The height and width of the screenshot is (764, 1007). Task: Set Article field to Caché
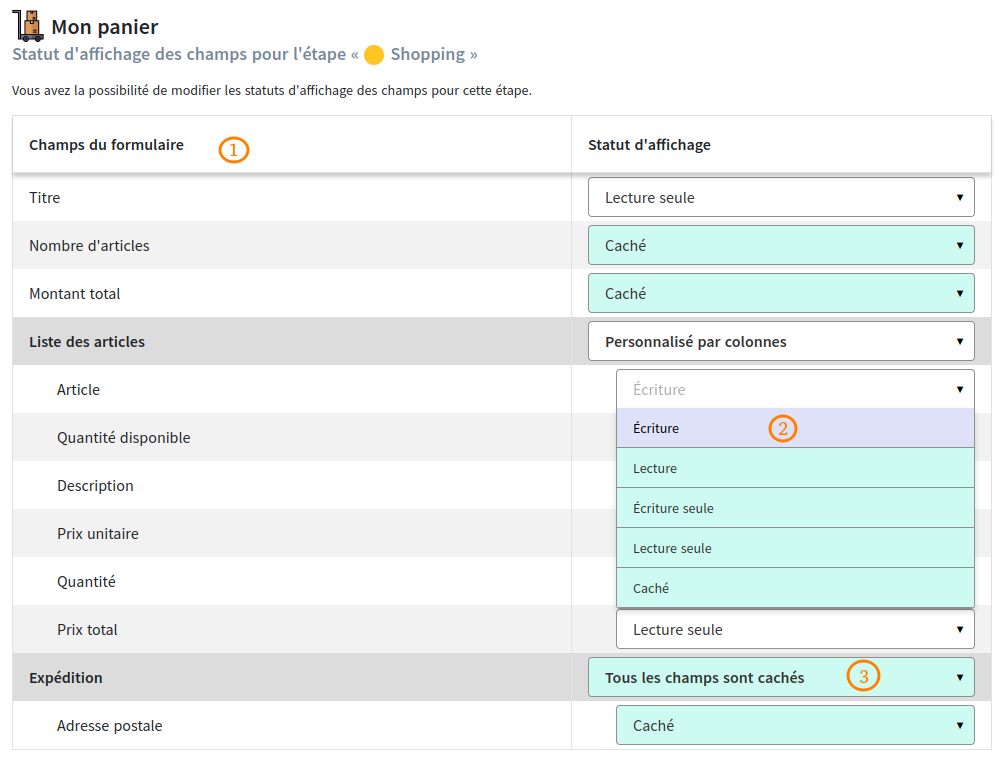[x=700, y=588]
